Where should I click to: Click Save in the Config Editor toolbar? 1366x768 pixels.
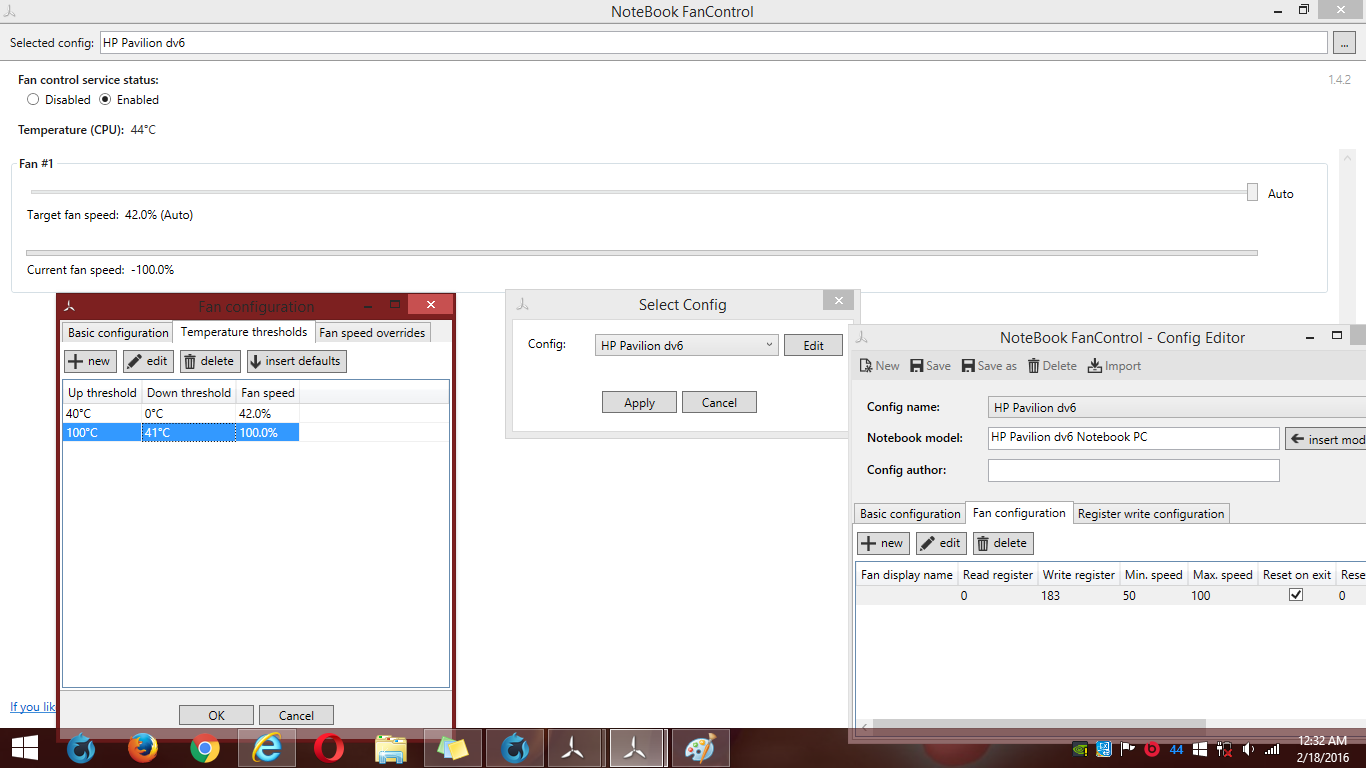click(x=930, y=366)
